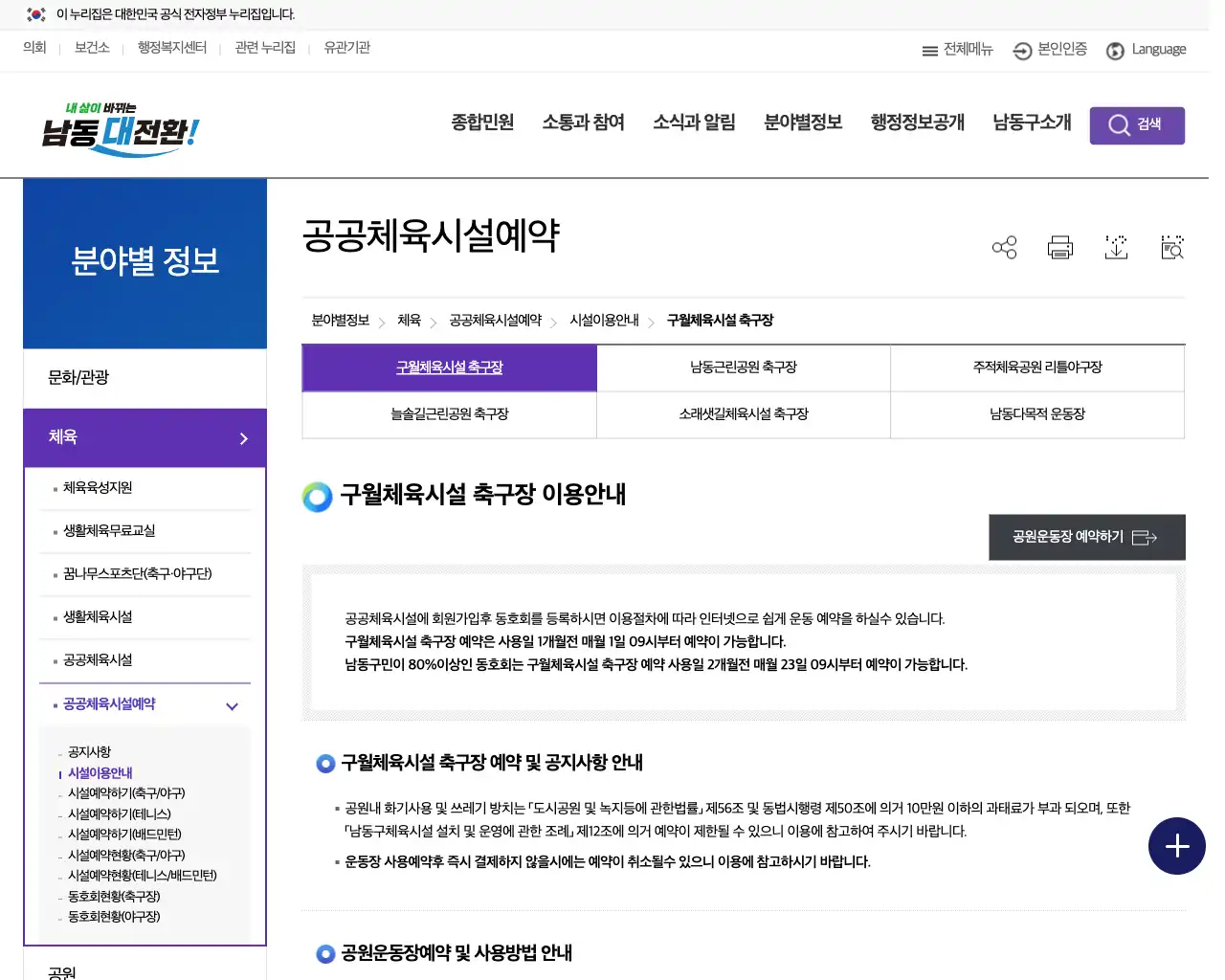
Task: Click the purple 검색 search button
Action: pyautogui.click(x=1137, y=125)
